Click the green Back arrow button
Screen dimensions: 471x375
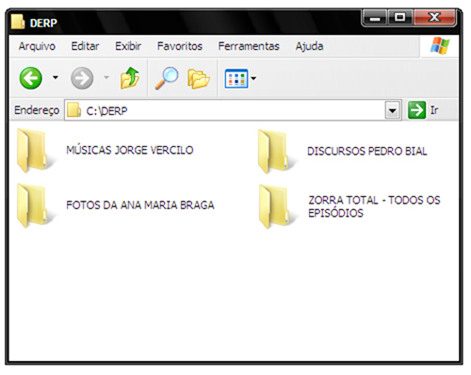(31, 78)
